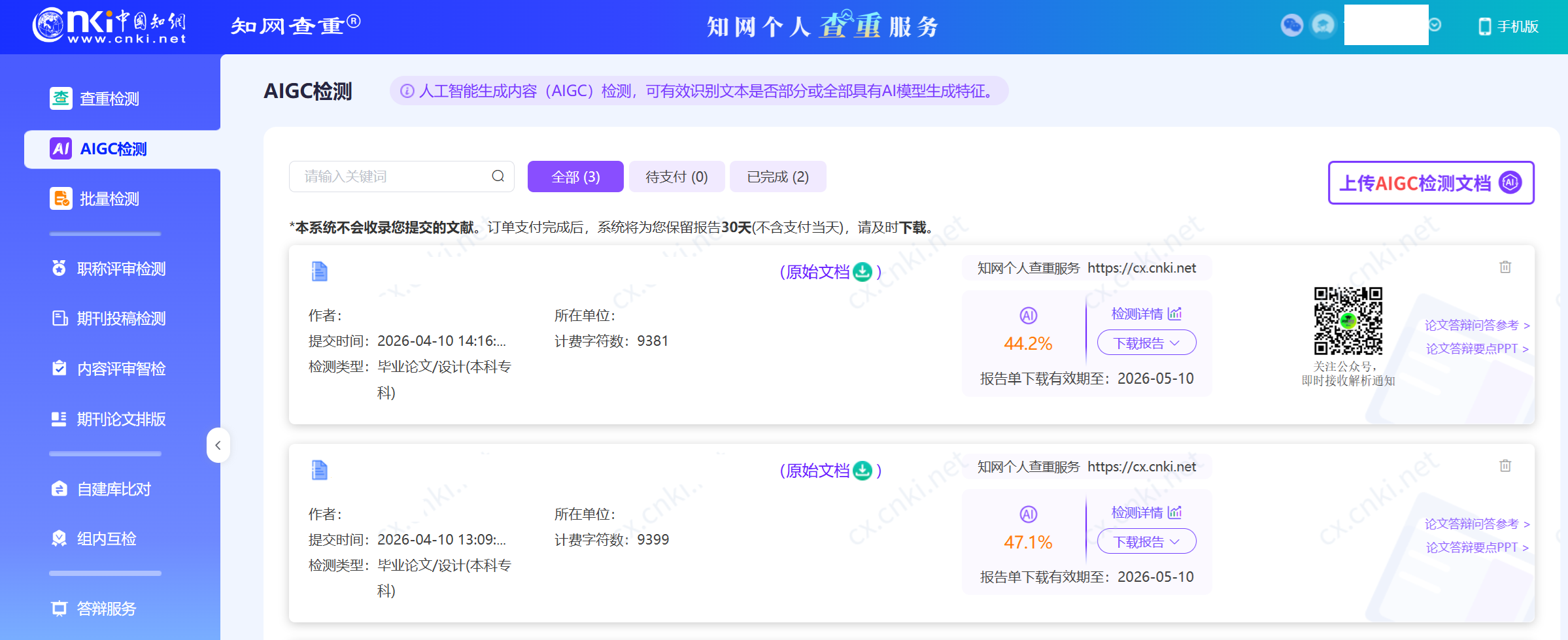Open 检测详情 for the 47.1% report

(x=1146, y=513)
